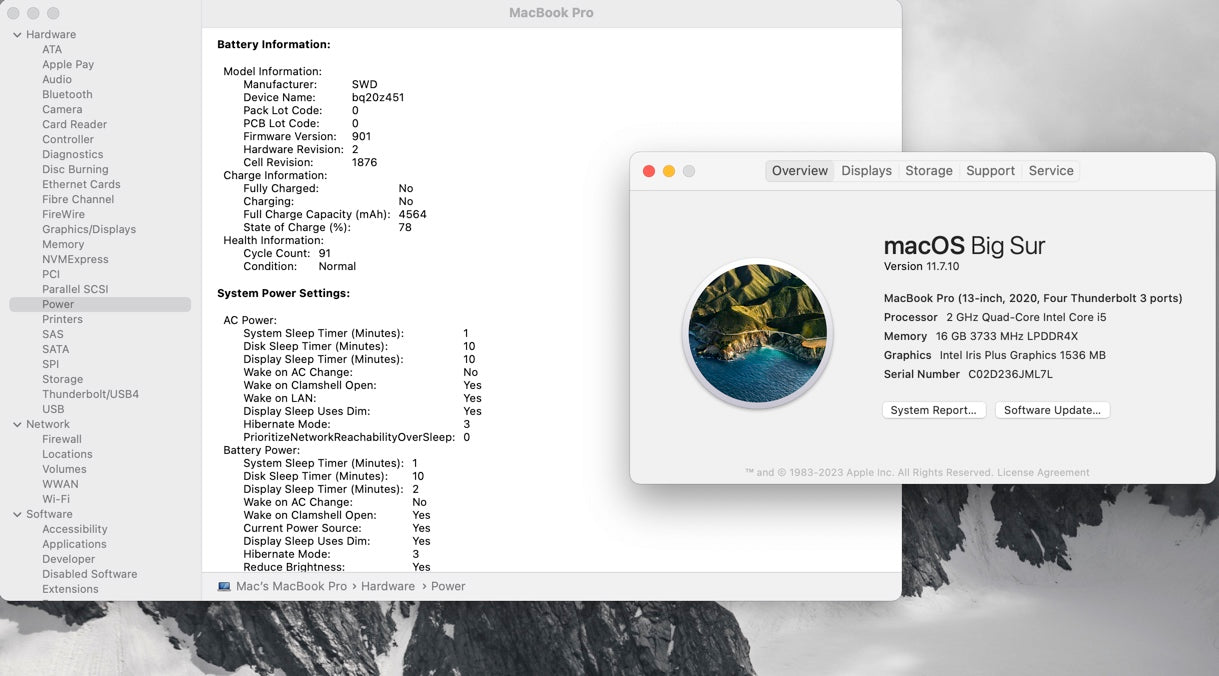Select the Support tab
Screen dimensions: 1219x676
990,171
